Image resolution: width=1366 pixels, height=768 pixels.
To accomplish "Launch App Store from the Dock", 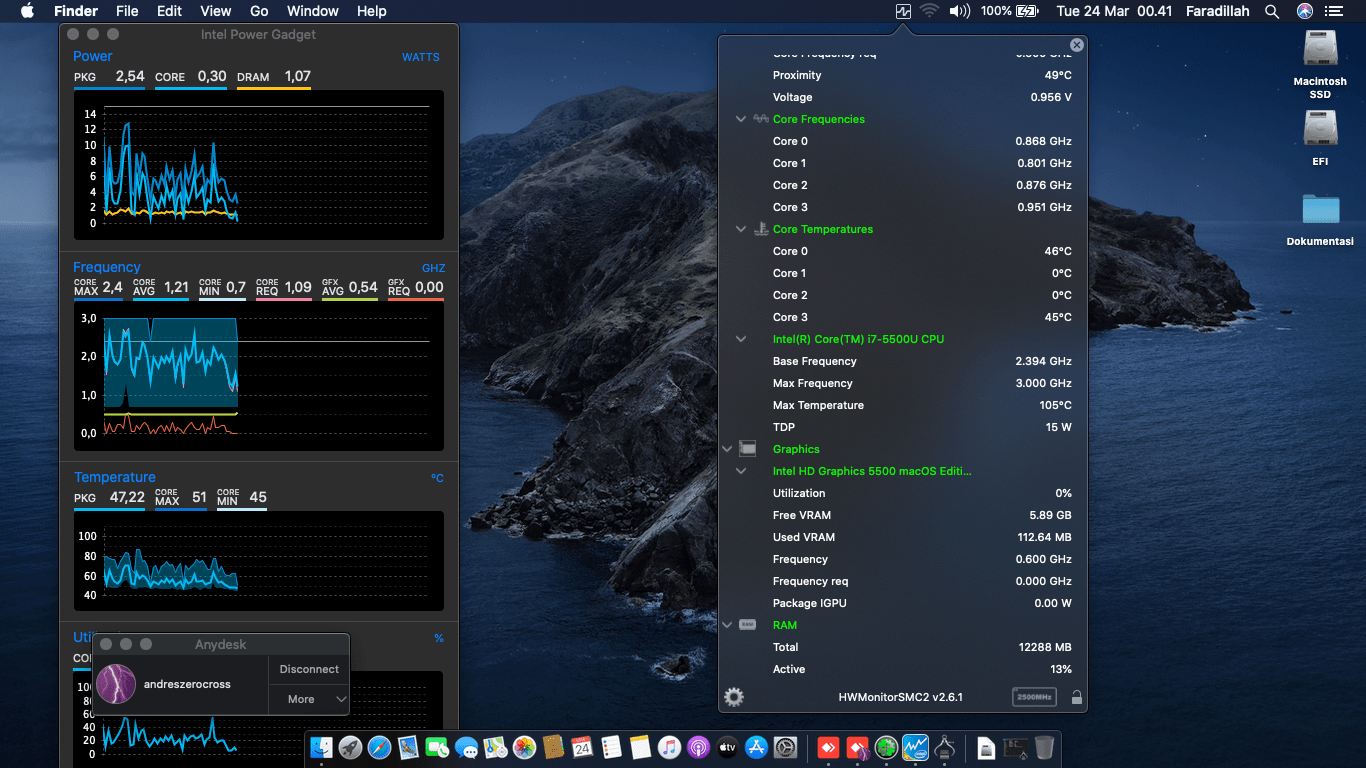I will 756,747.
